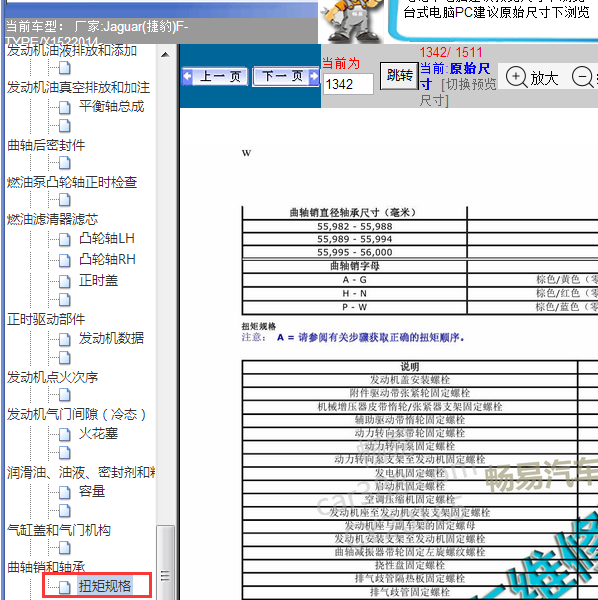Click page icon beside 火花塞
The height and width of the screenshot is (600, 598).
[65, 434]
